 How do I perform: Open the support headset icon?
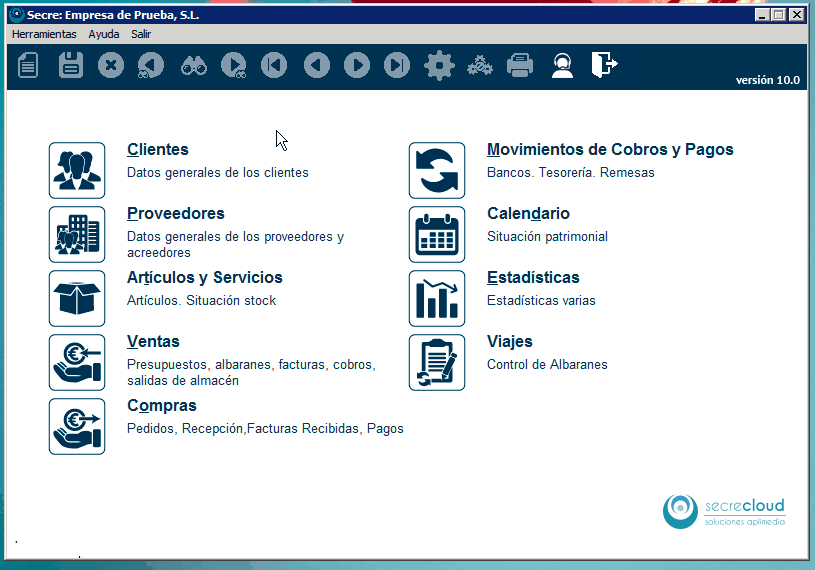point(562,66)
